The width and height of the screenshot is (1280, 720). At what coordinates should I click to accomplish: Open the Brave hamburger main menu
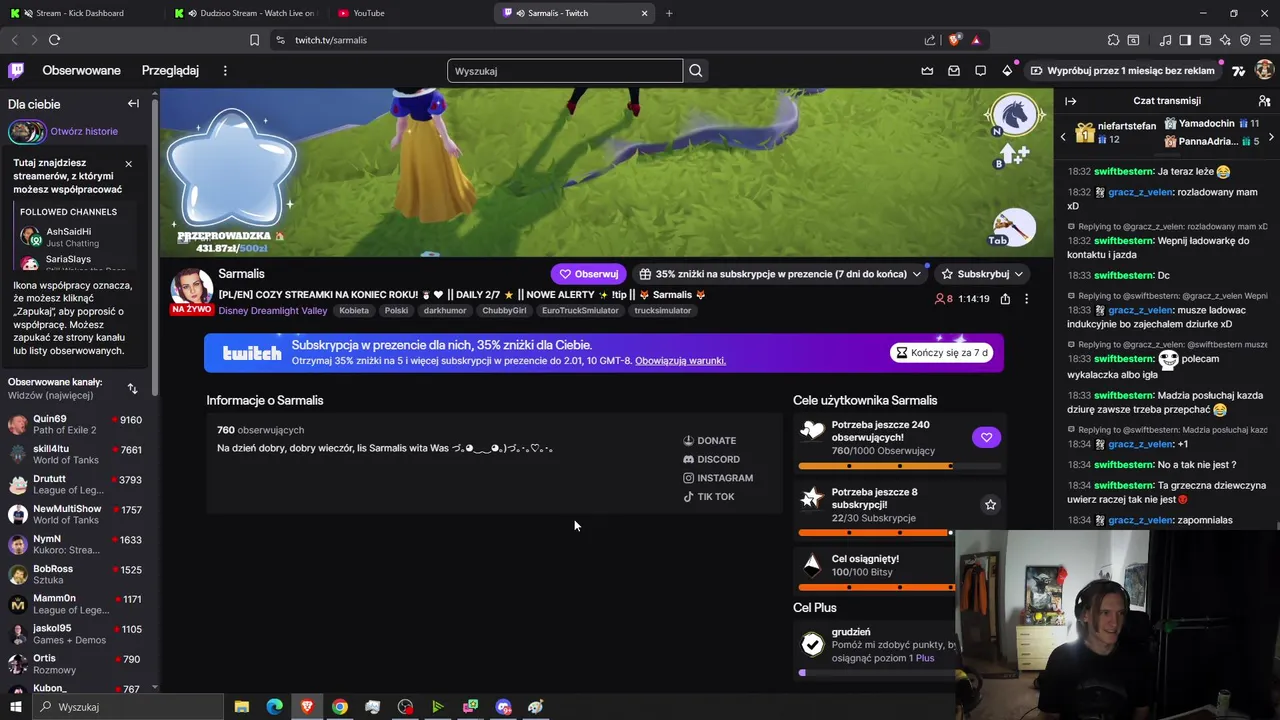pos(1265,40)
